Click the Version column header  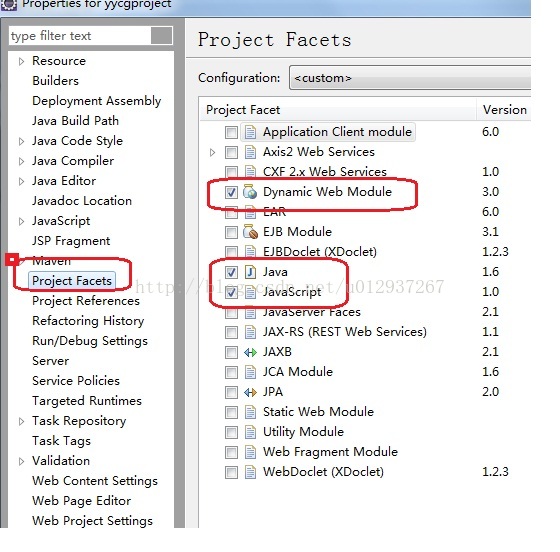click(504, 110)
